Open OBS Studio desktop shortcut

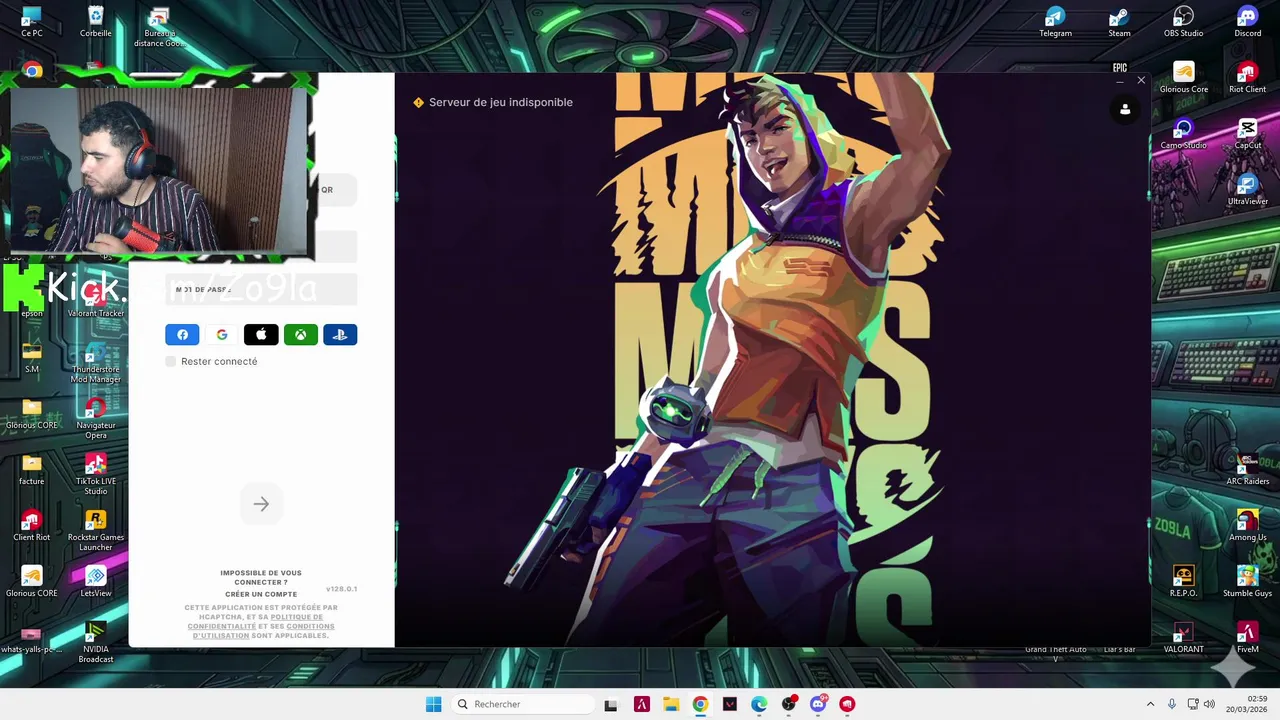(1183, 22)
